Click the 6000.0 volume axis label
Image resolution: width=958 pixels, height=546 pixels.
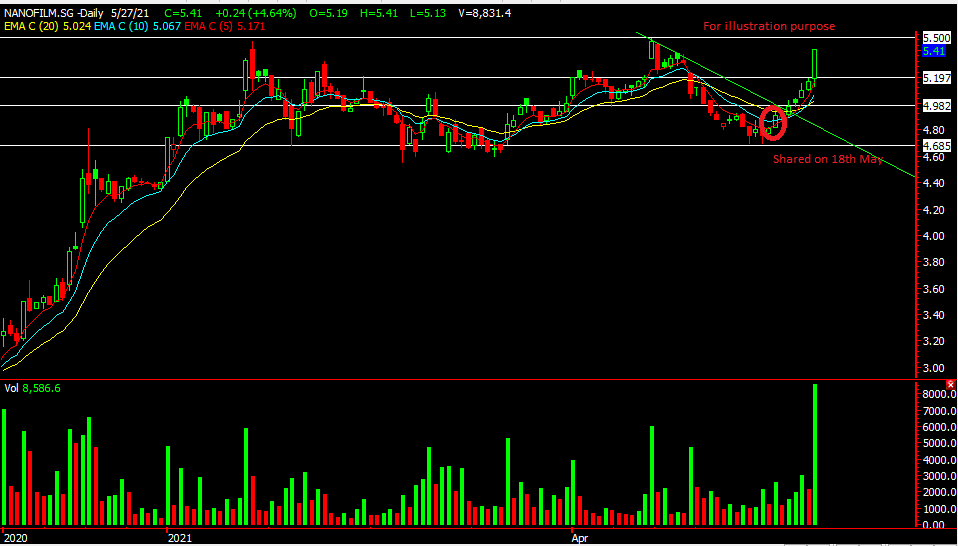pyautogui.click(x=939, y=428)
